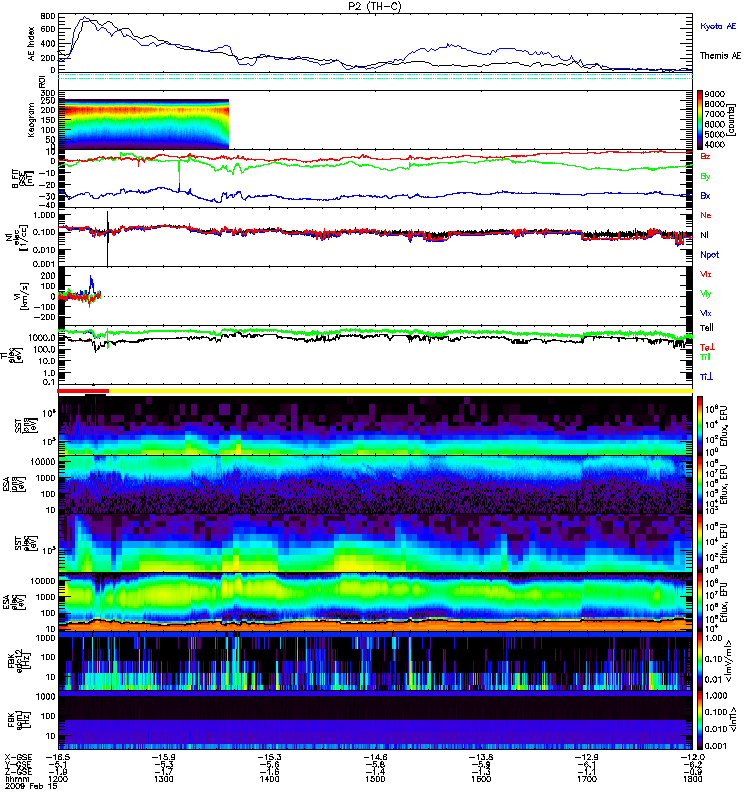Click the date label 2009 Feb 15

point(31,786)
